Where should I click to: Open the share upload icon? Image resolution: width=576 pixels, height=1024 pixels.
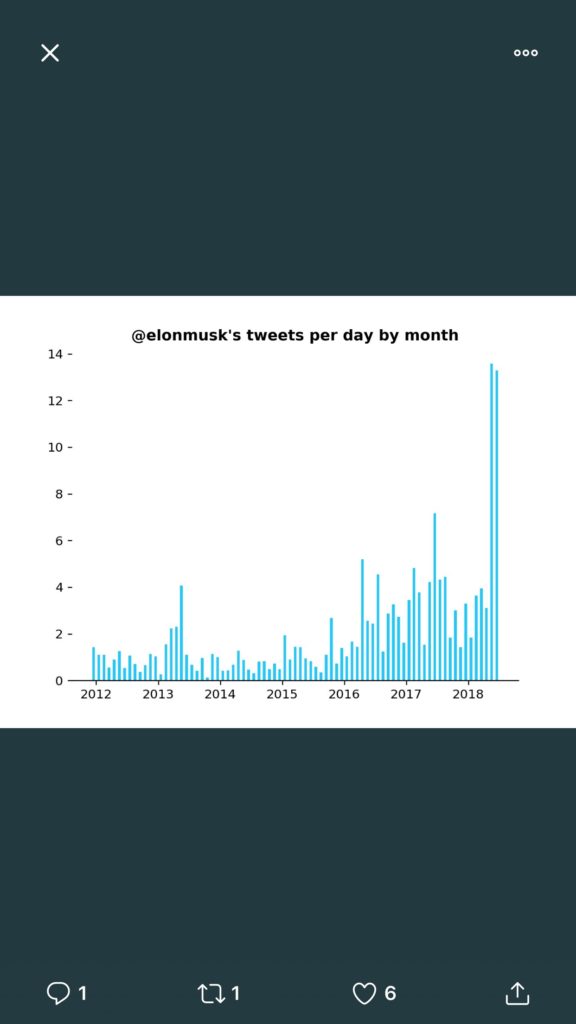tap(516, 993)
